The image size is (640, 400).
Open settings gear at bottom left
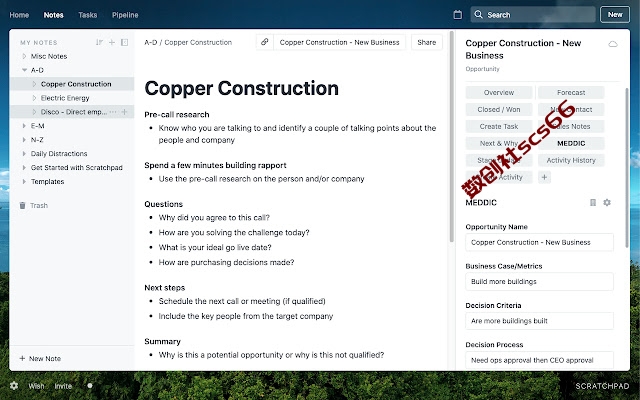14,386
